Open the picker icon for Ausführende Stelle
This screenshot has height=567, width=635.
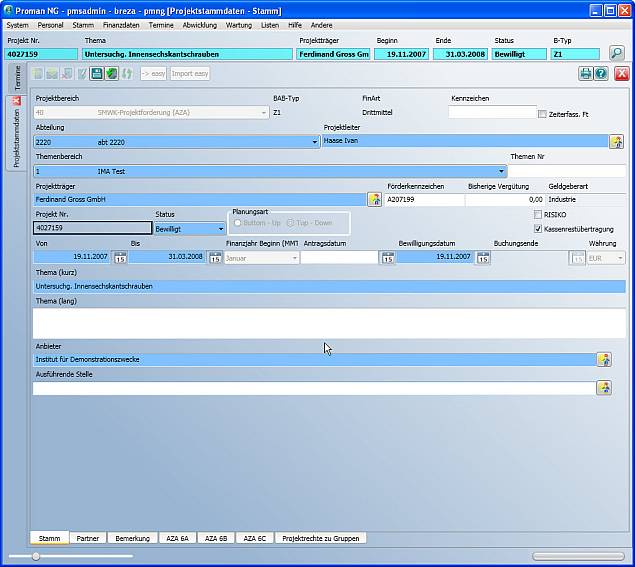click(x=604, y=388)
